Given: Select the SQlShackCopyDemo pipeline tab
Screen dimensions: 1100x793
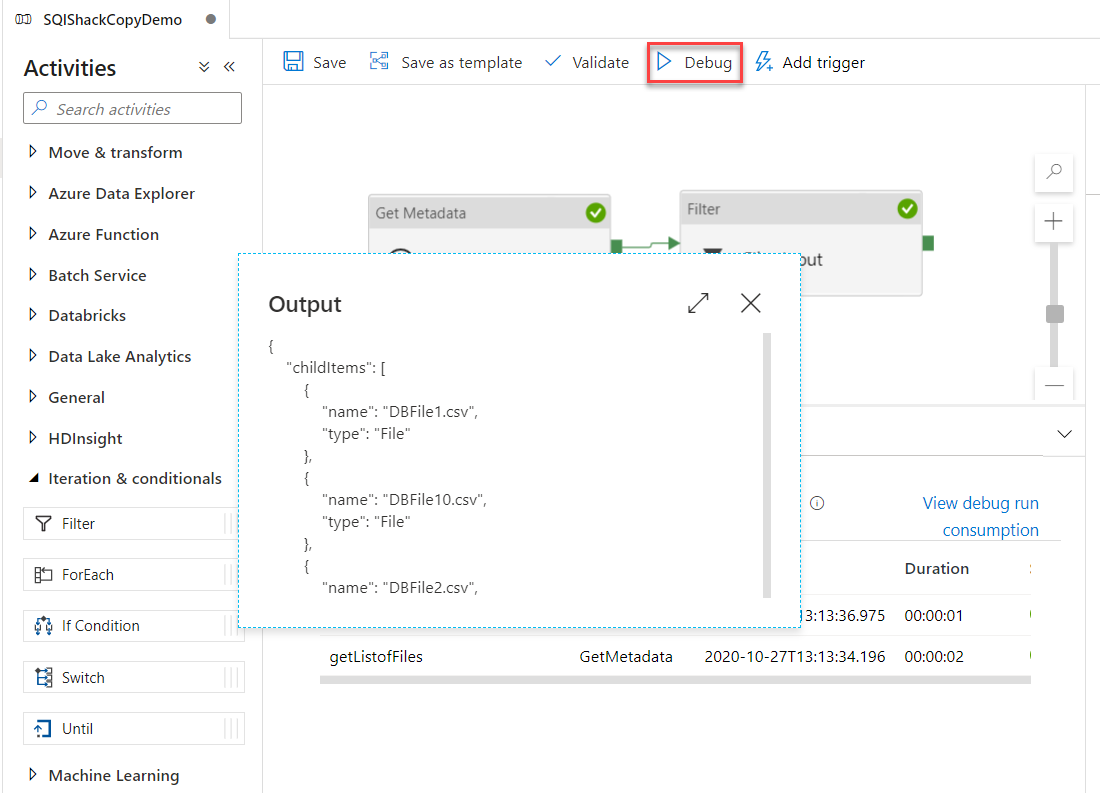Looking at the screenshot, I should (x=112, y=19).
